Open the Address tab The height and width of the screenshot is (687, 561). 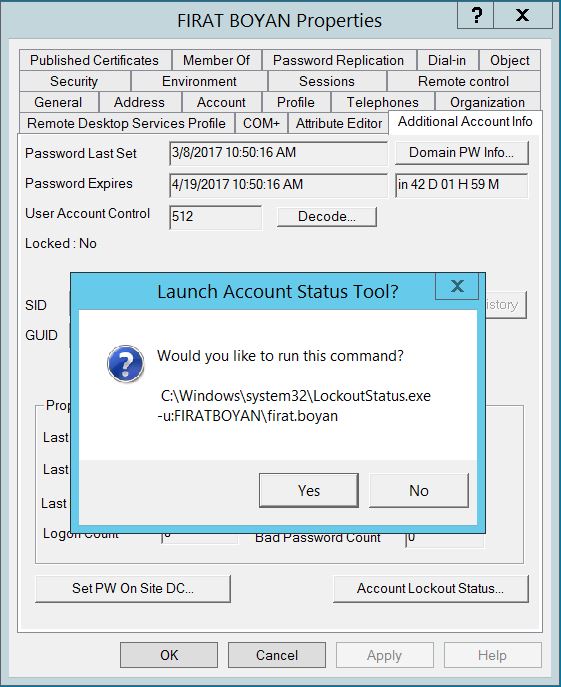(x=139, y=102)
